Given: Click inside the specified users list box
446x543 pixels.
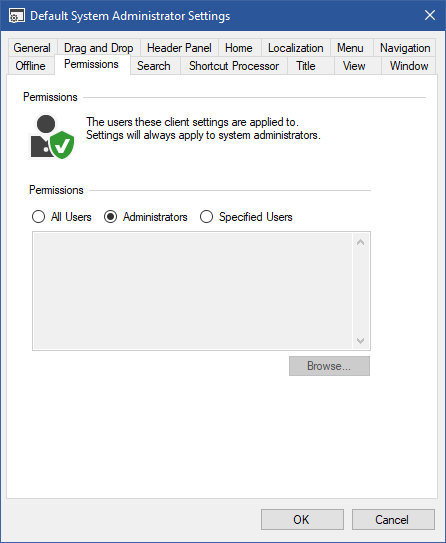Looking at the screenshot, I should coord(193,291).
